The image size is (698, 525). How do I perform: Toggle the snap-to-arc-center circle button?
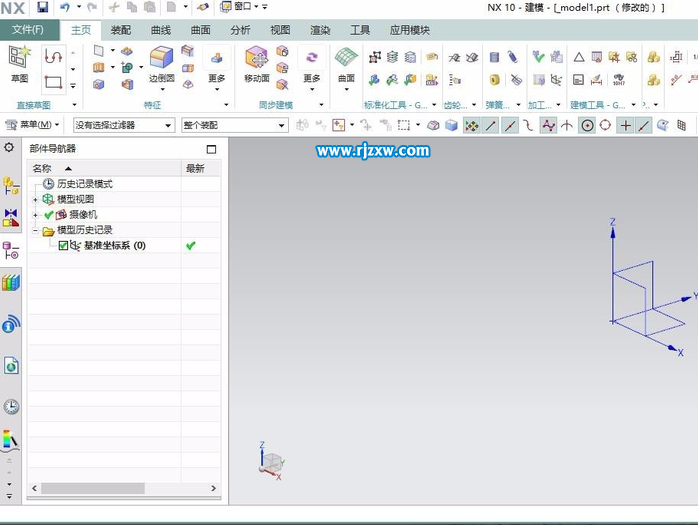tap(587, 125)
